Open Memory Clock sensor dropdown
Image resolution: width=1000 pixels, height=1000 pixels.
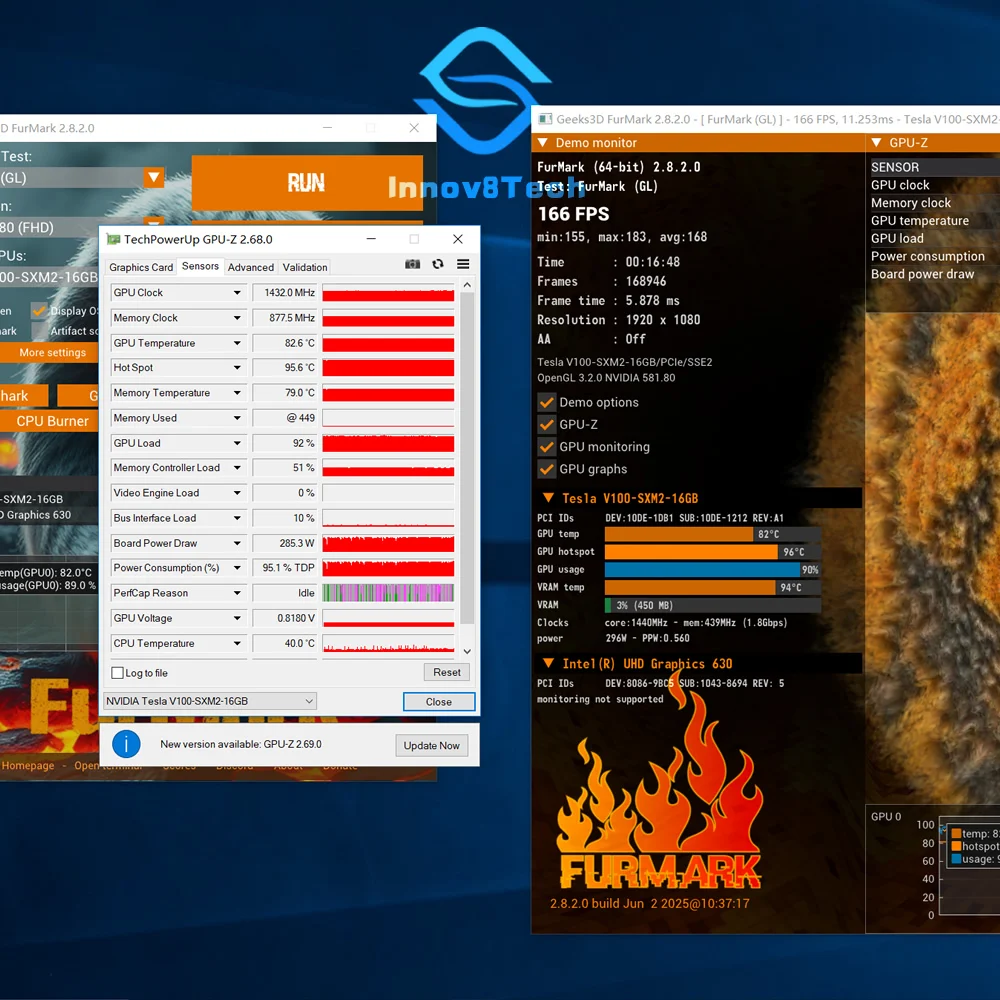[237, 318]
